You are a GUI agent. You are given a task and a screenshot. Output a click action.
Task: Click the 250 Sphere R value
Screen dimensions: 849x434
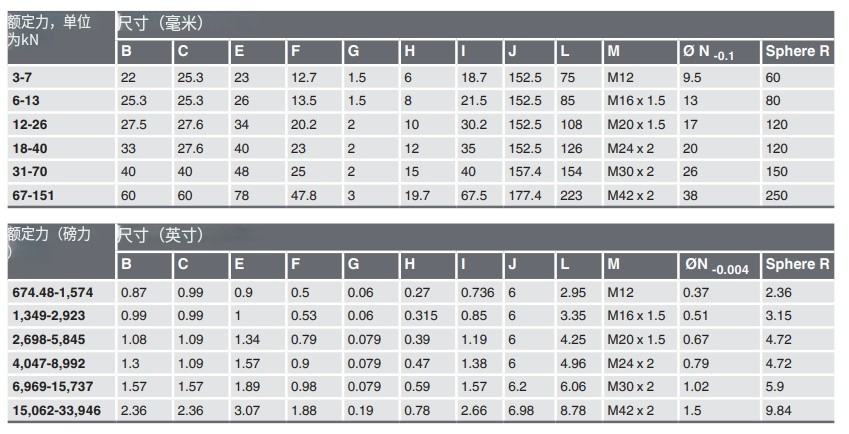[x=777, y=195]
